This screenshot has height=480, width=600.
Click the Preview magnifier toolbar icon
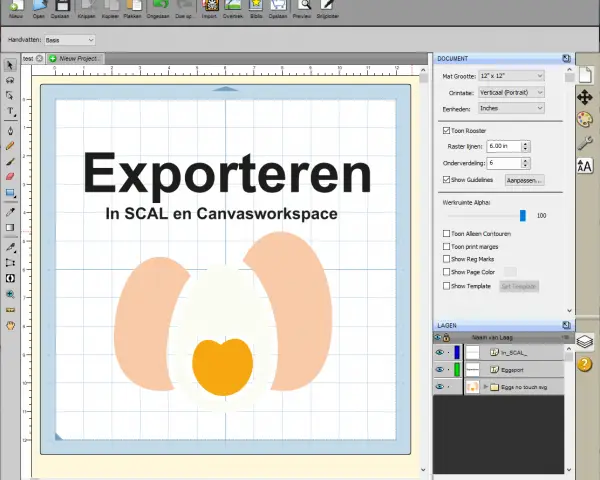[x=303, y=6]
